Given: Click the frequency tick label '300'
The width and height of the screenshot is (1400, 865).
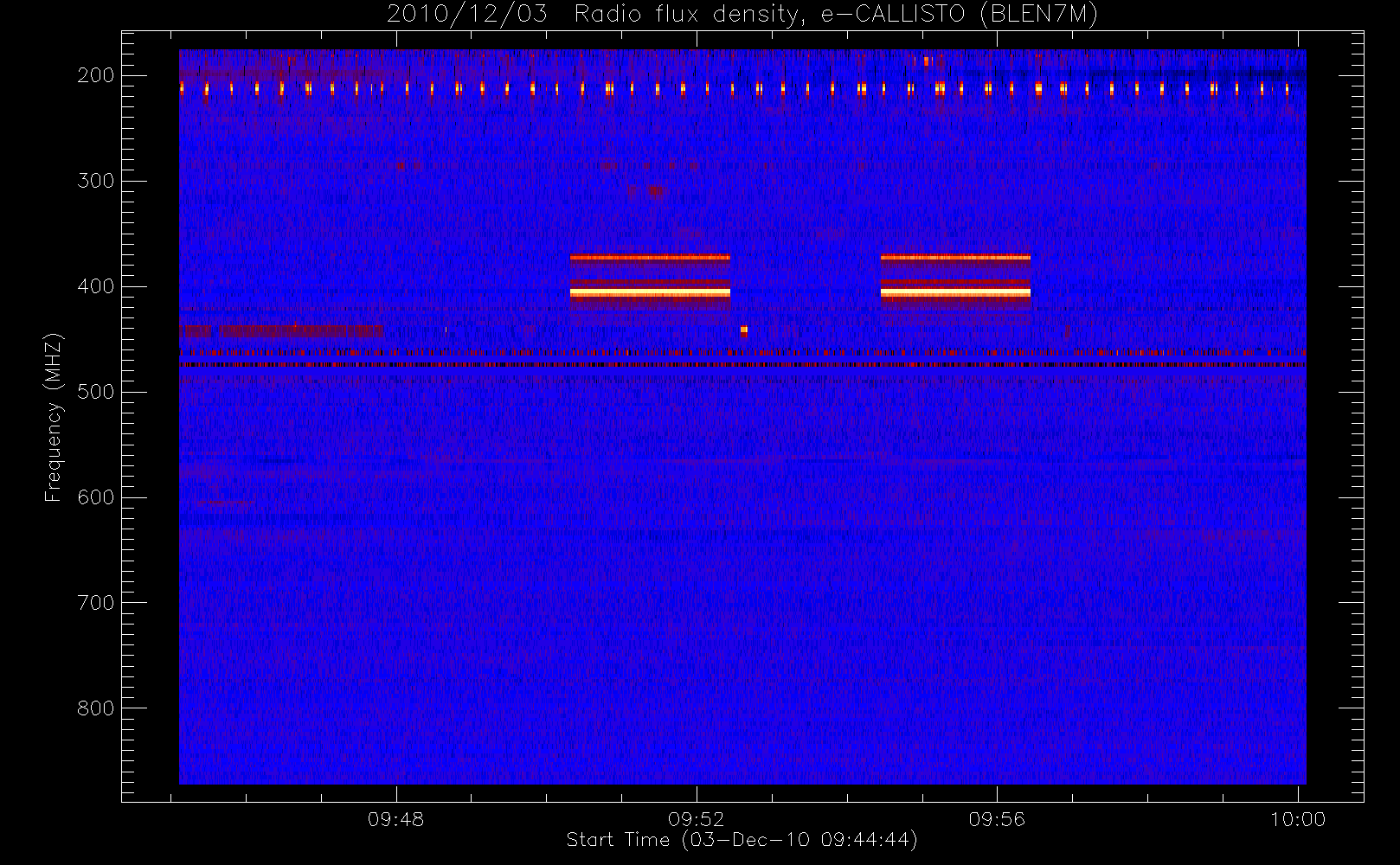Looking at the screenshot, I should click(x=95, y=181).
